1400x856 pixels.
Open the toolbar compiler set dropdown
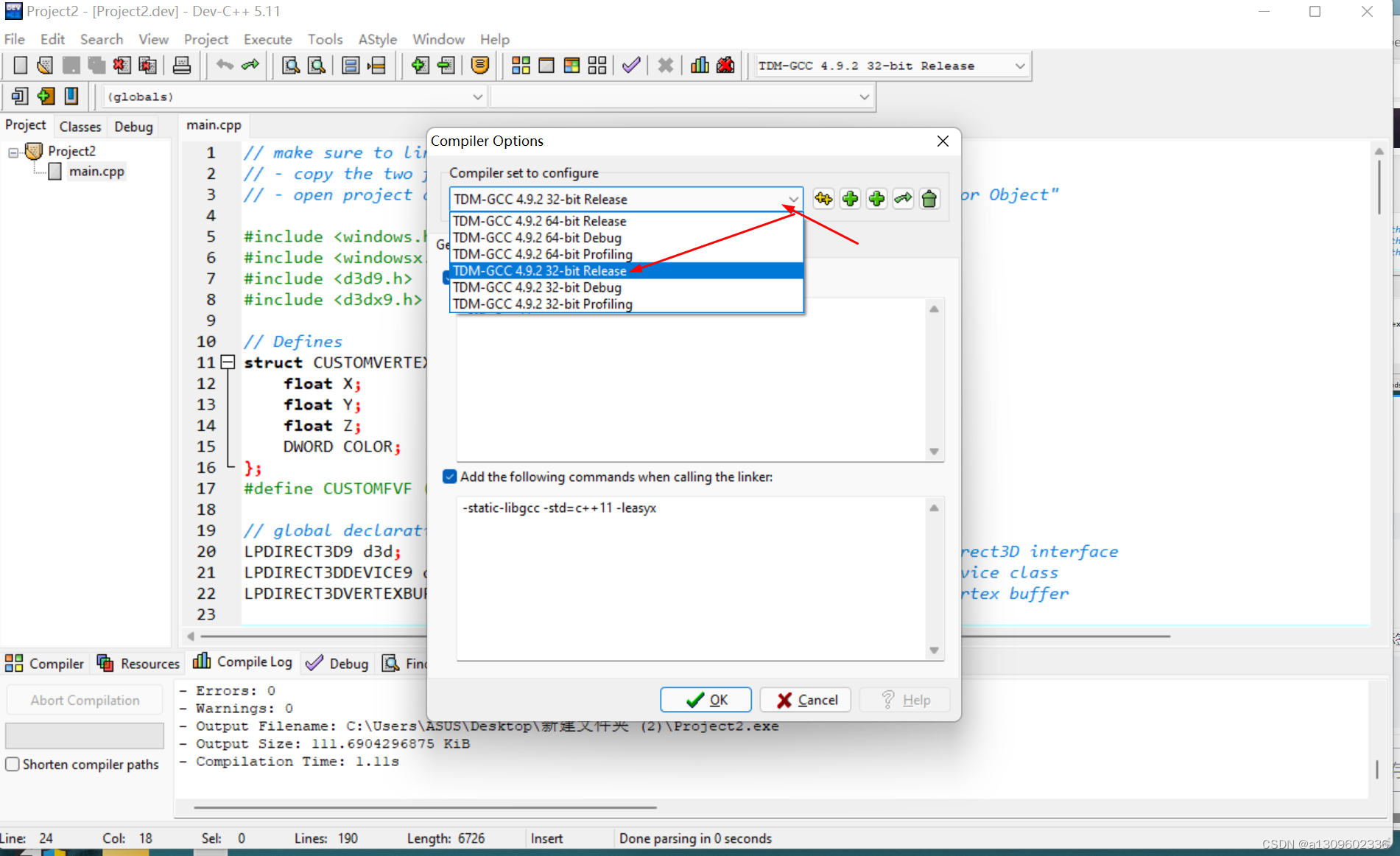tap(1019, 66)
